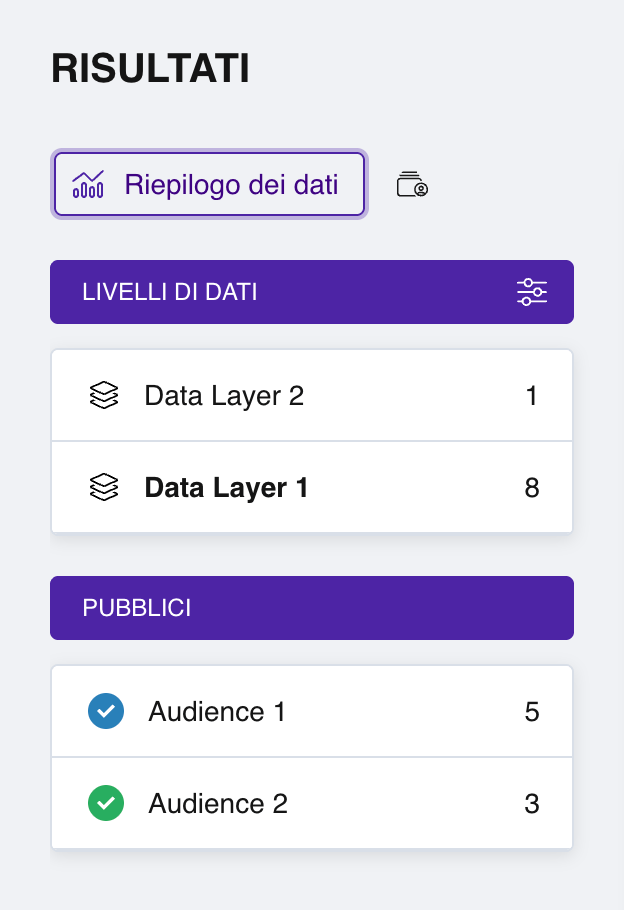This screenshot has width=624, height=910.
Task: Select the Data Layer 2 row
Action: (312, 396)
